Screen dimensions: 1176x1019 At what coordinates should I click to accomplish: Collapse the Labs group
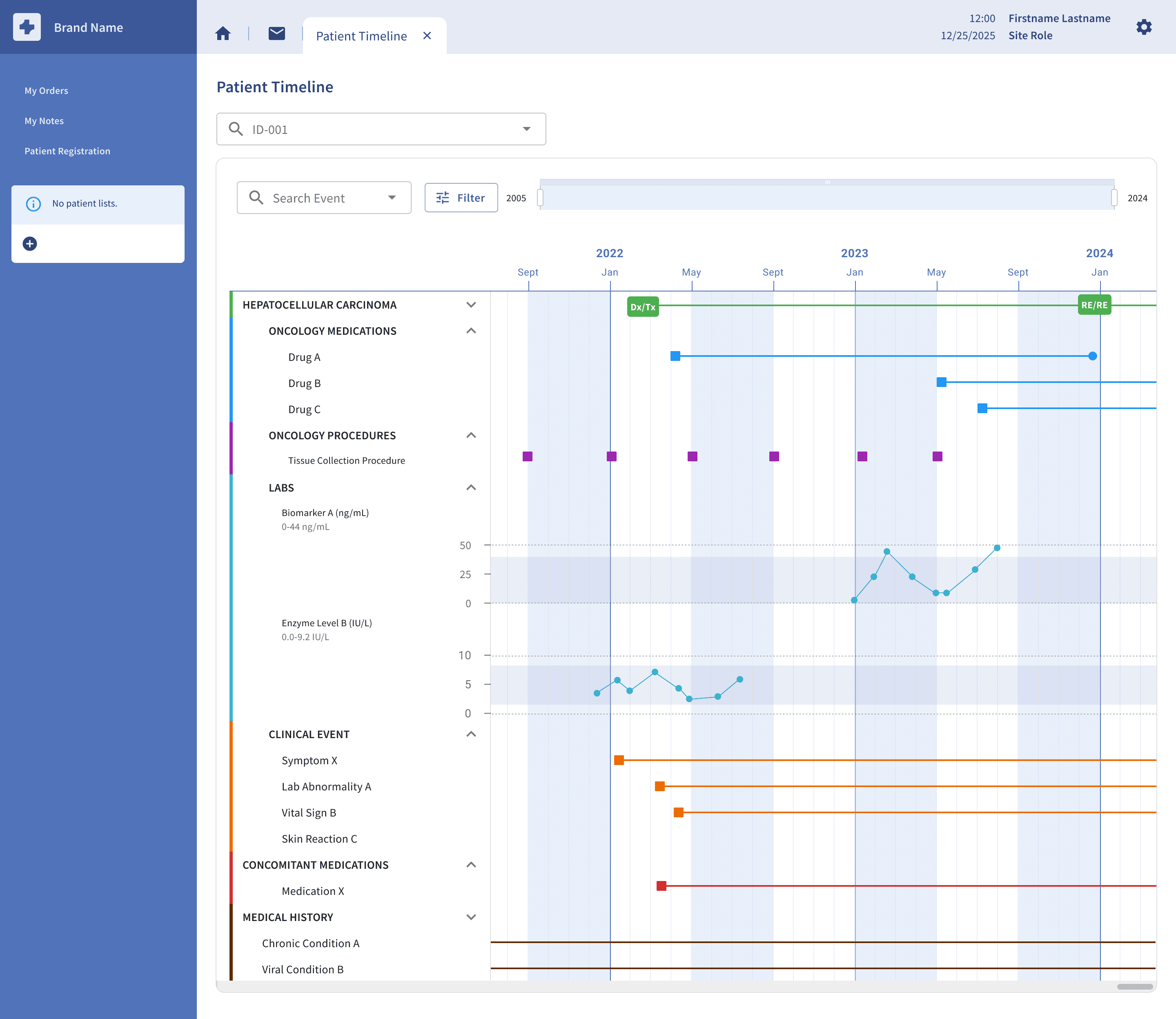pos(471,488)
